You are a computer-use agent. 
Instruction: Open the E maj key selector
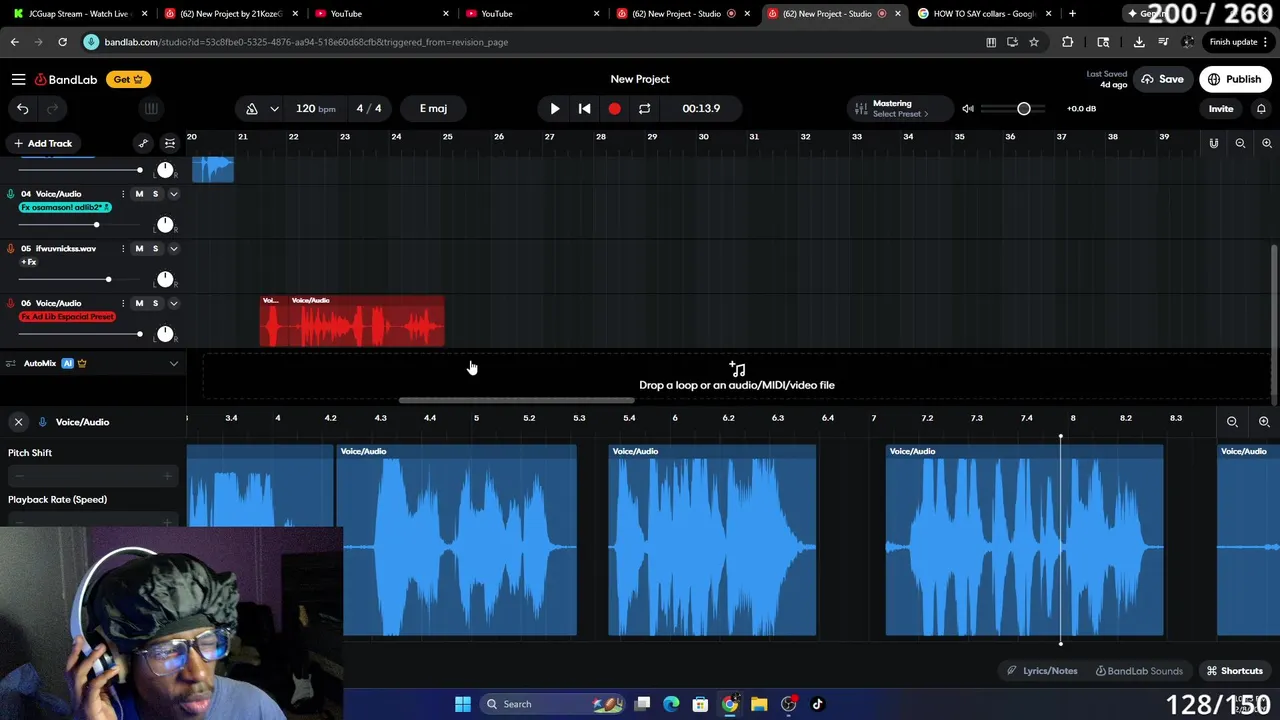[433, 108]
